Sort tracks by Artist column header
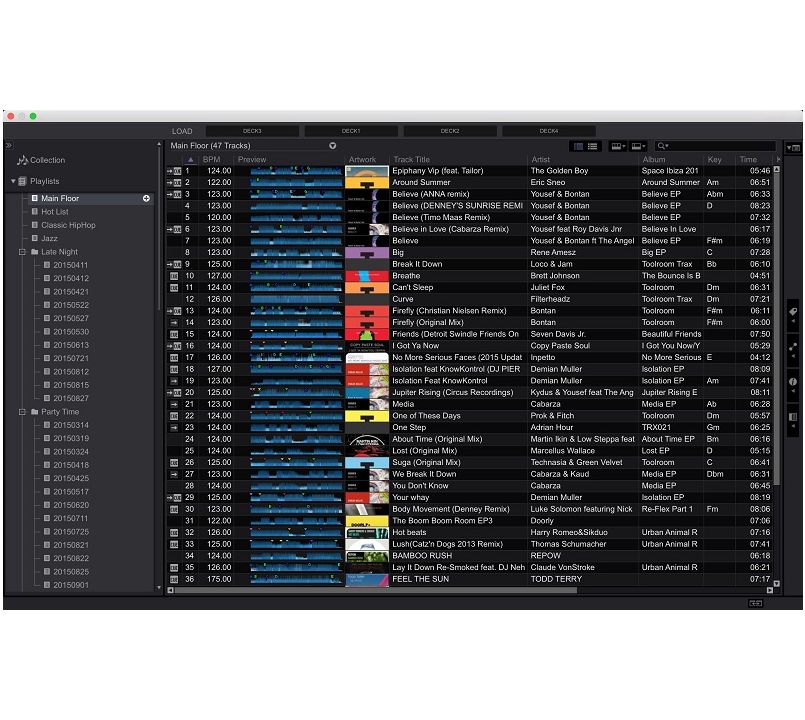The width and height of the screenshot is (805, 720). pyautogui.click(x=541, y=160)
